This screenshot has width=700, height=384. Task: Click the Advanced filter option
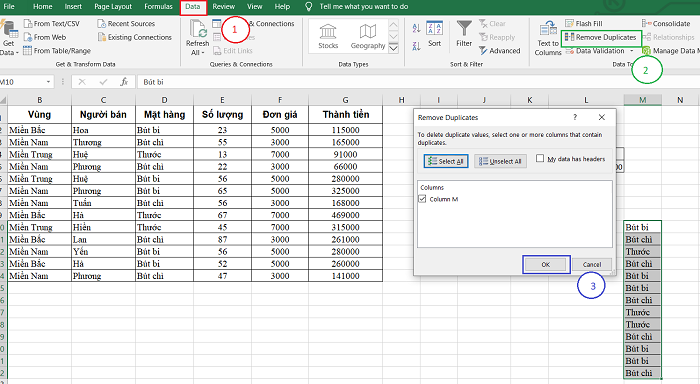click(x=500, y=51)
